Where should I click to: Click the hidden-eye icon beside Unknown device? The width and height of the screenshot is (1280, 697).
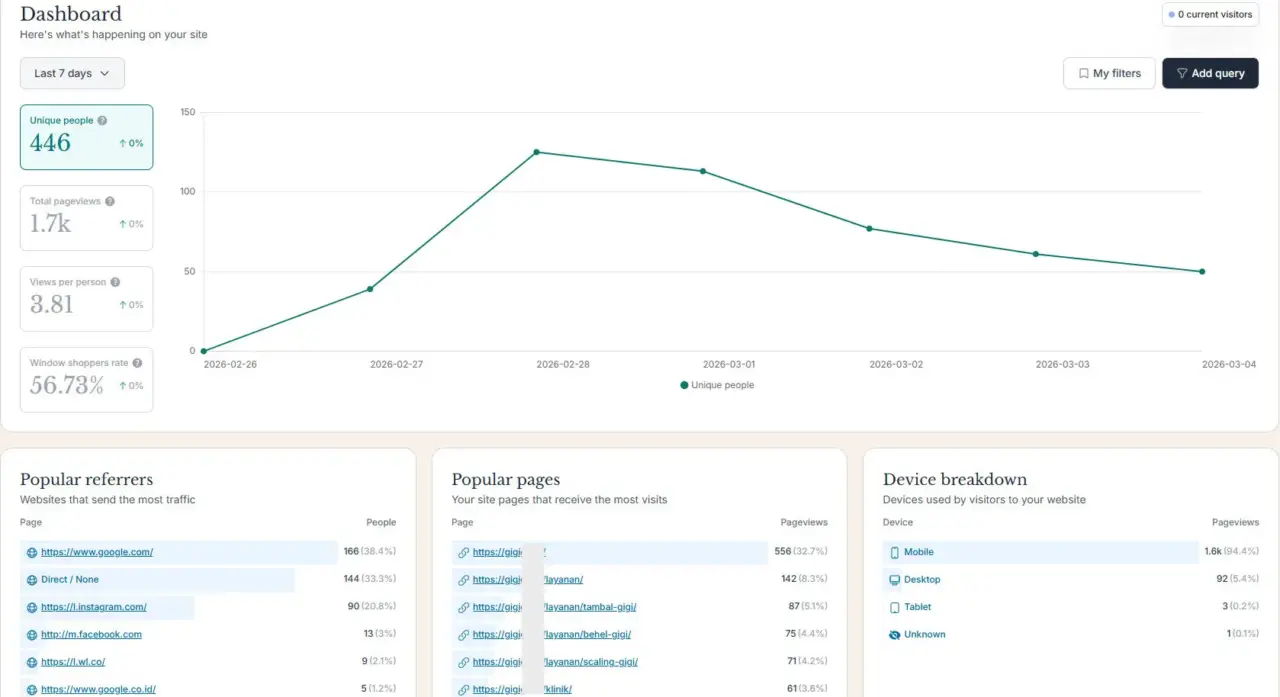[894, 634]
